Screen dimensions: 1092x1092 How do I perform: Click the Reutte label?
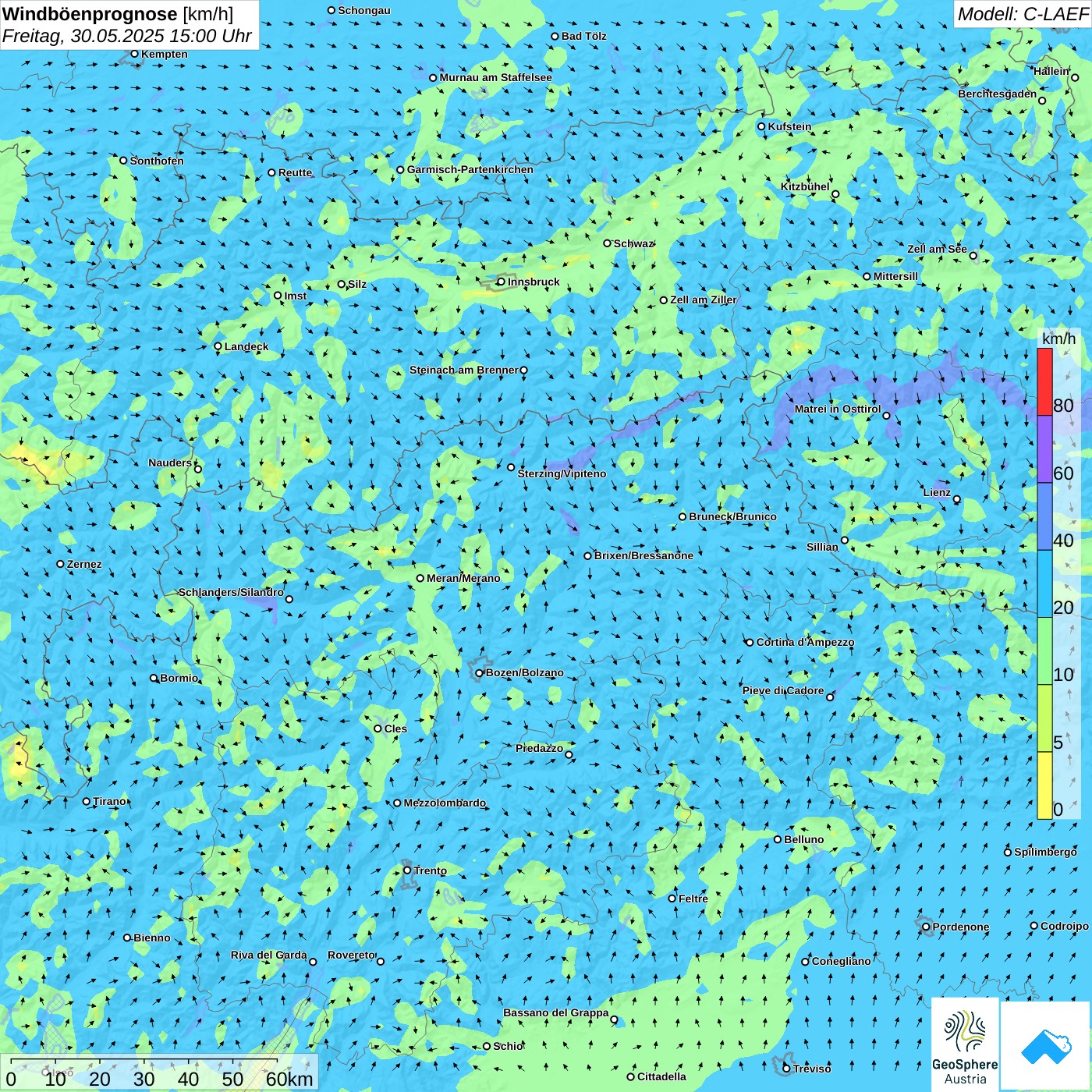[295, 172]
